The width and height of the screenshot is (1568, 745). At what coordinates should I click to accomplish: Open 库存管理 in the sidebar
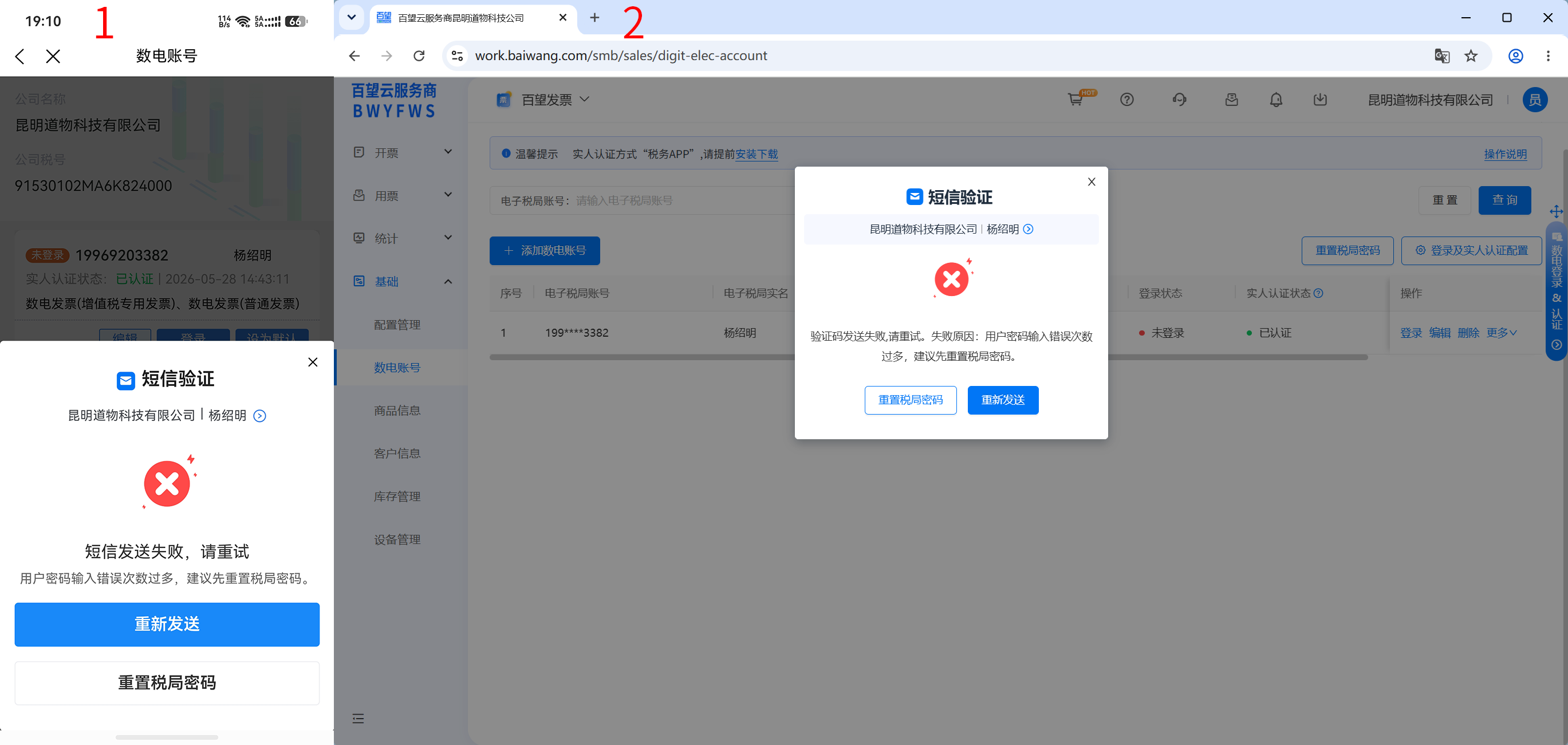point(397,496)
